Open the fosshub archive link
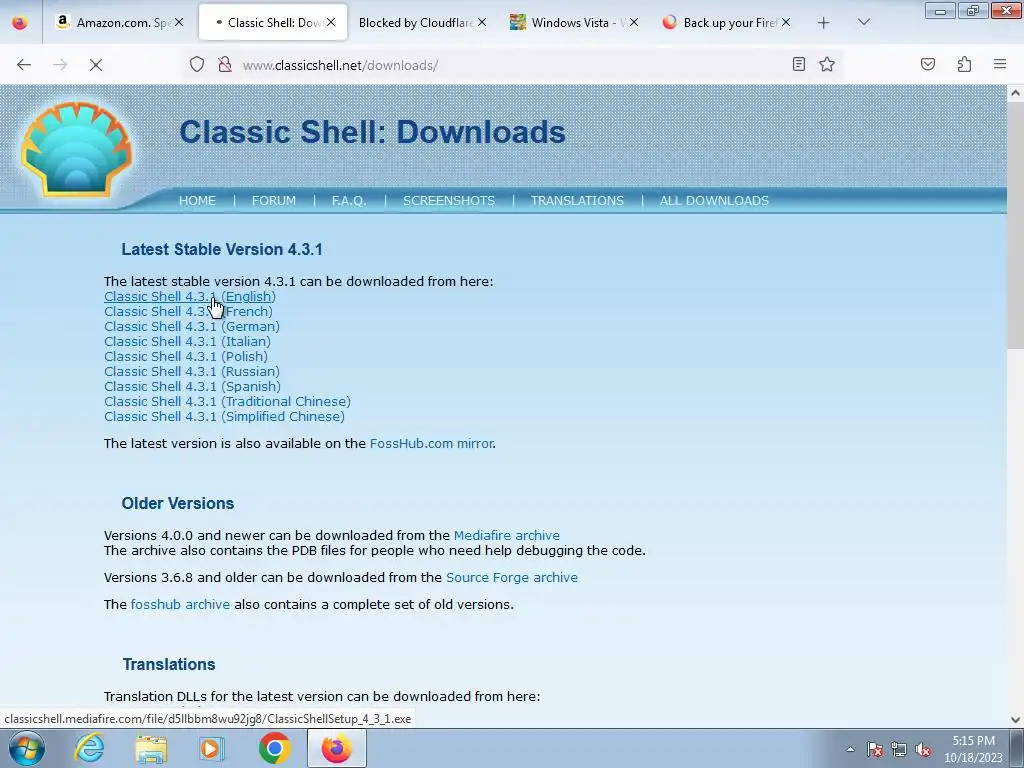1024x768 pixels. [x=180, y=605]
